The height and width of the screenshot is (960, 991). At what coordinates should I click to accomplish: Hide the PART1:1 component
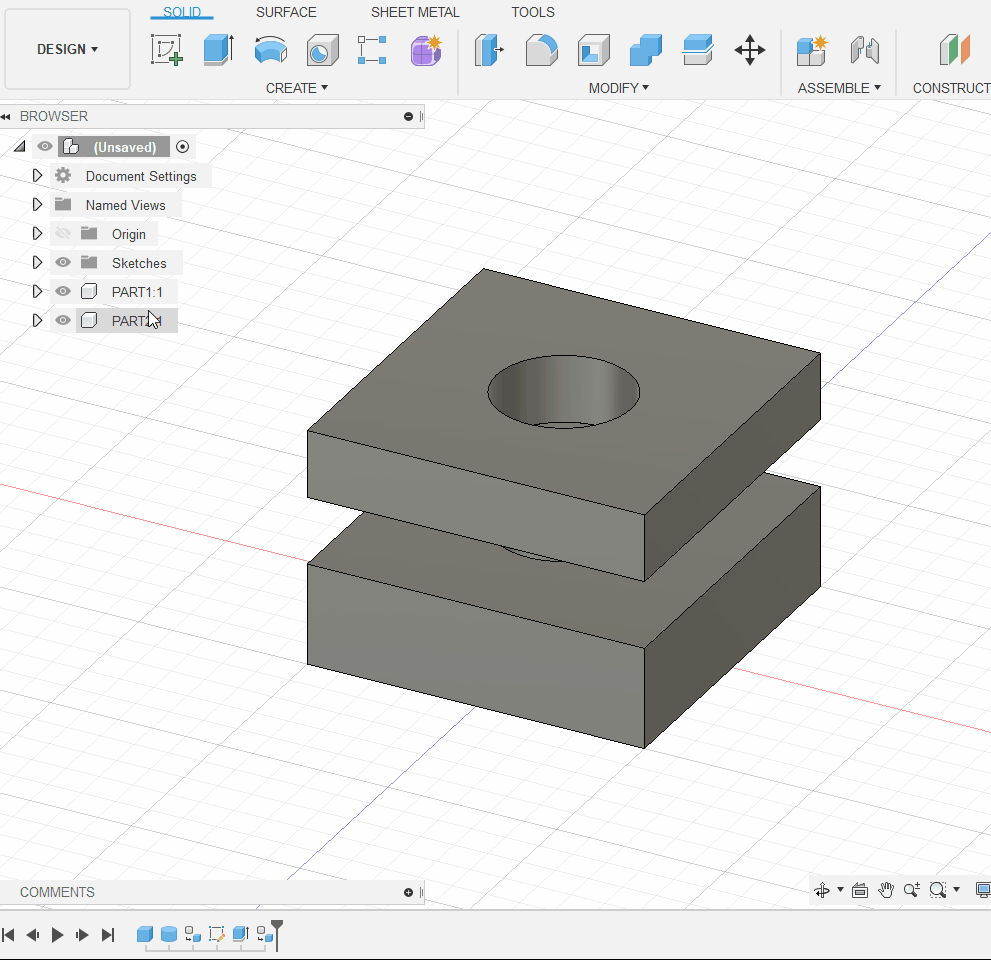pyautogui.click(x=62, y=291)
